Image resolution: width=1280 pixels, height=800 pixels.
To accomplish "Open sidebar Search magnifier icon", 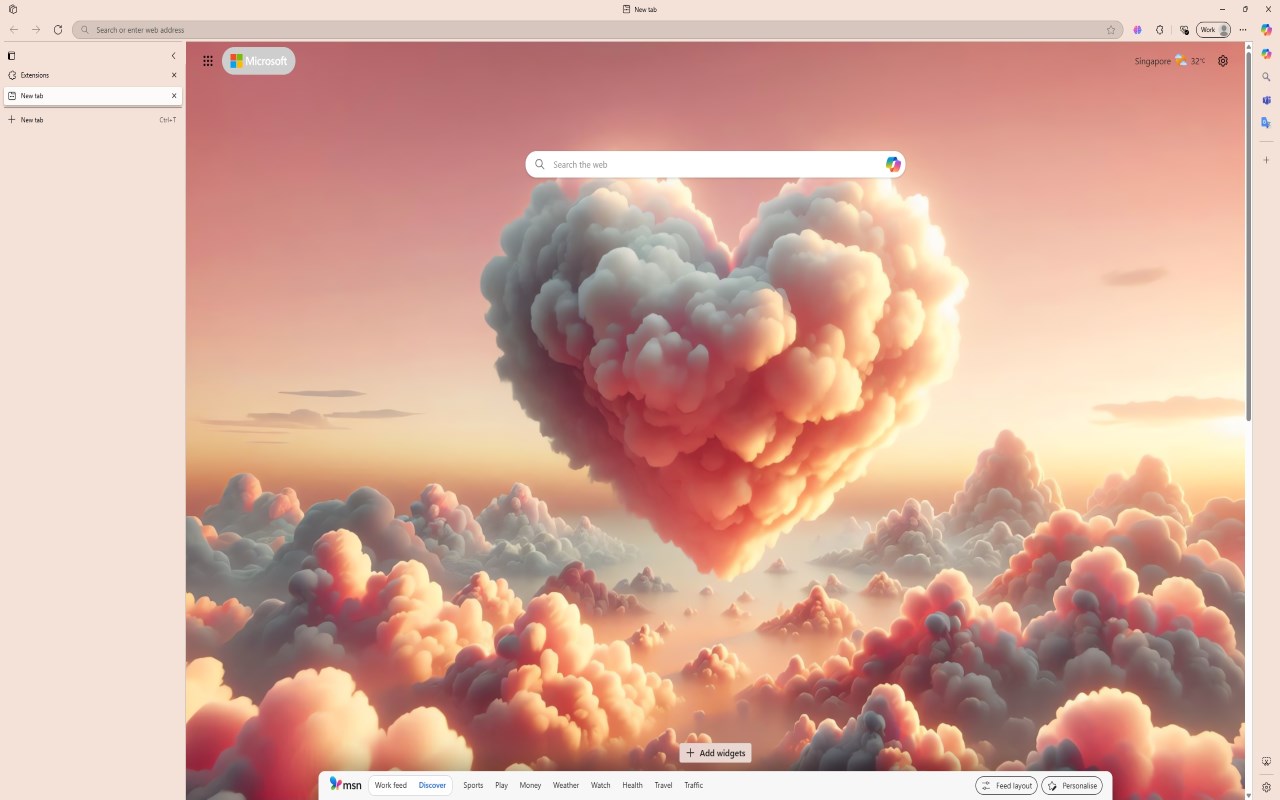I will point(1266,77).
